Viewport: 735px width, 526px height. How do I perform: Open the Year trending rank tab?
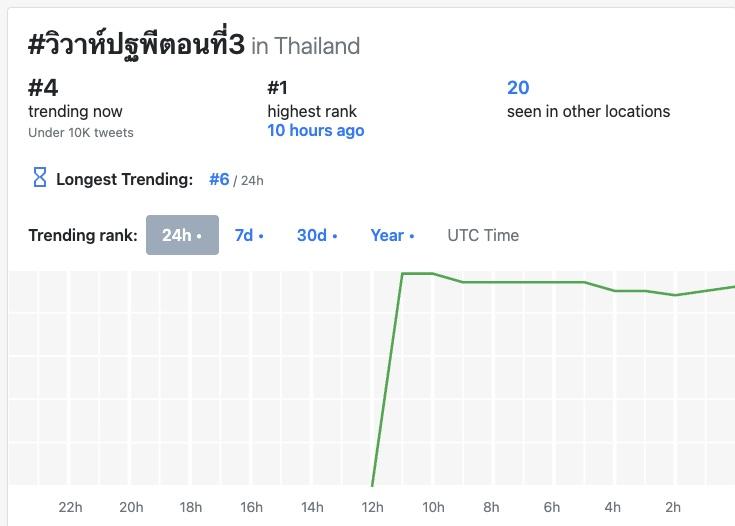point(392,236)
